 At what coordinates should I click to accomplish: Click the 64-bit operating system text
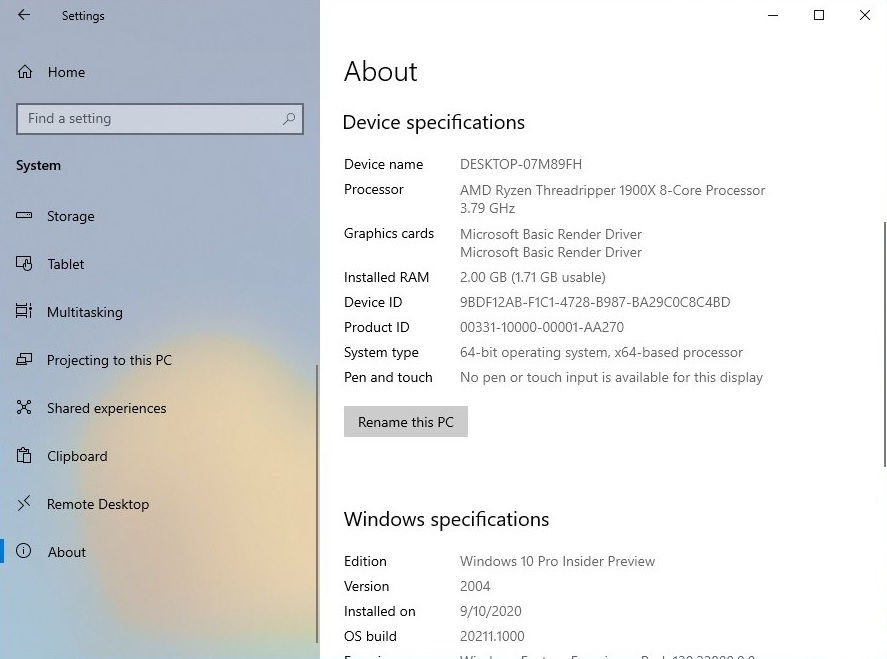click(601, 352)
